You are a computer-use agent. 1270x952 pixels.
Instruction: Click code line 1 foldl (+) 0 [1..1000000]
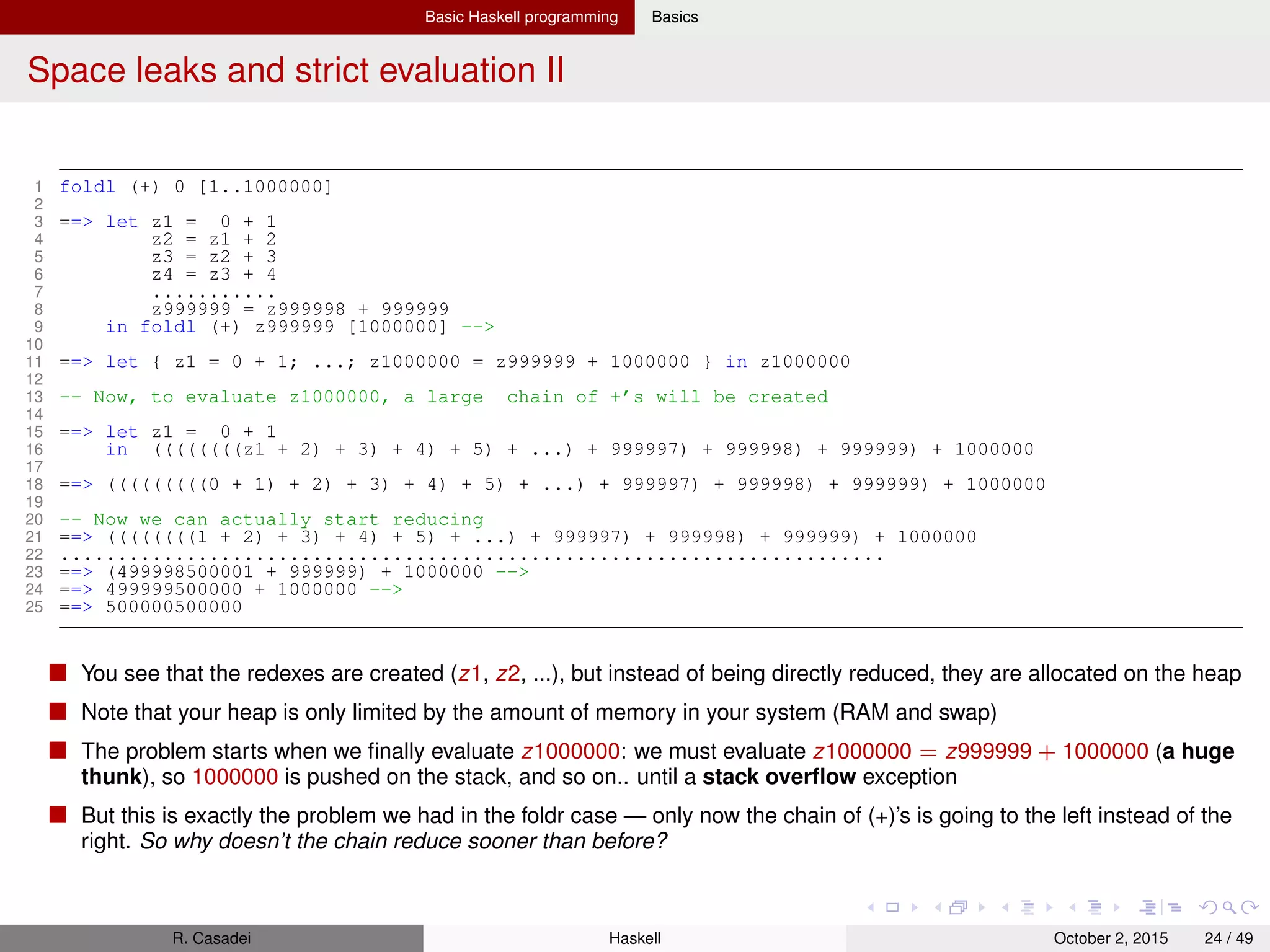tap(196, 187)
